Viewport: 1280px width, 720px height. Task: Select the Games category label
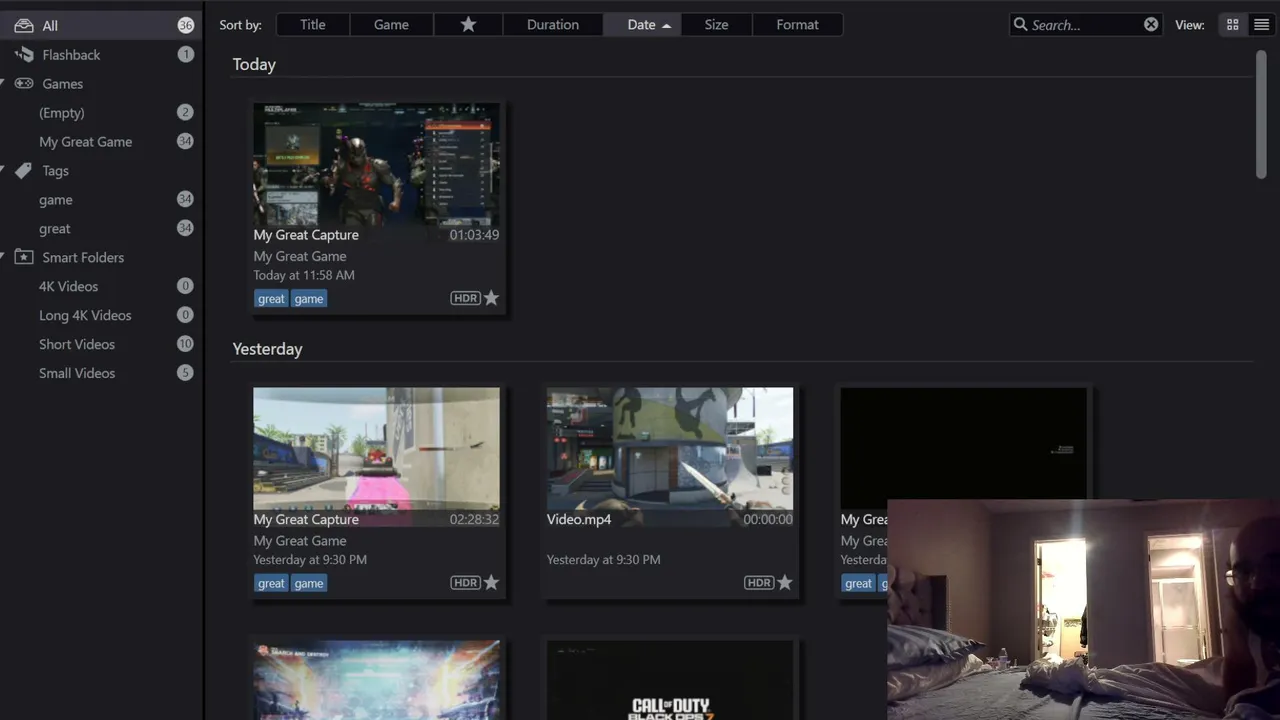pyautogui.click(x=62, y=84)
